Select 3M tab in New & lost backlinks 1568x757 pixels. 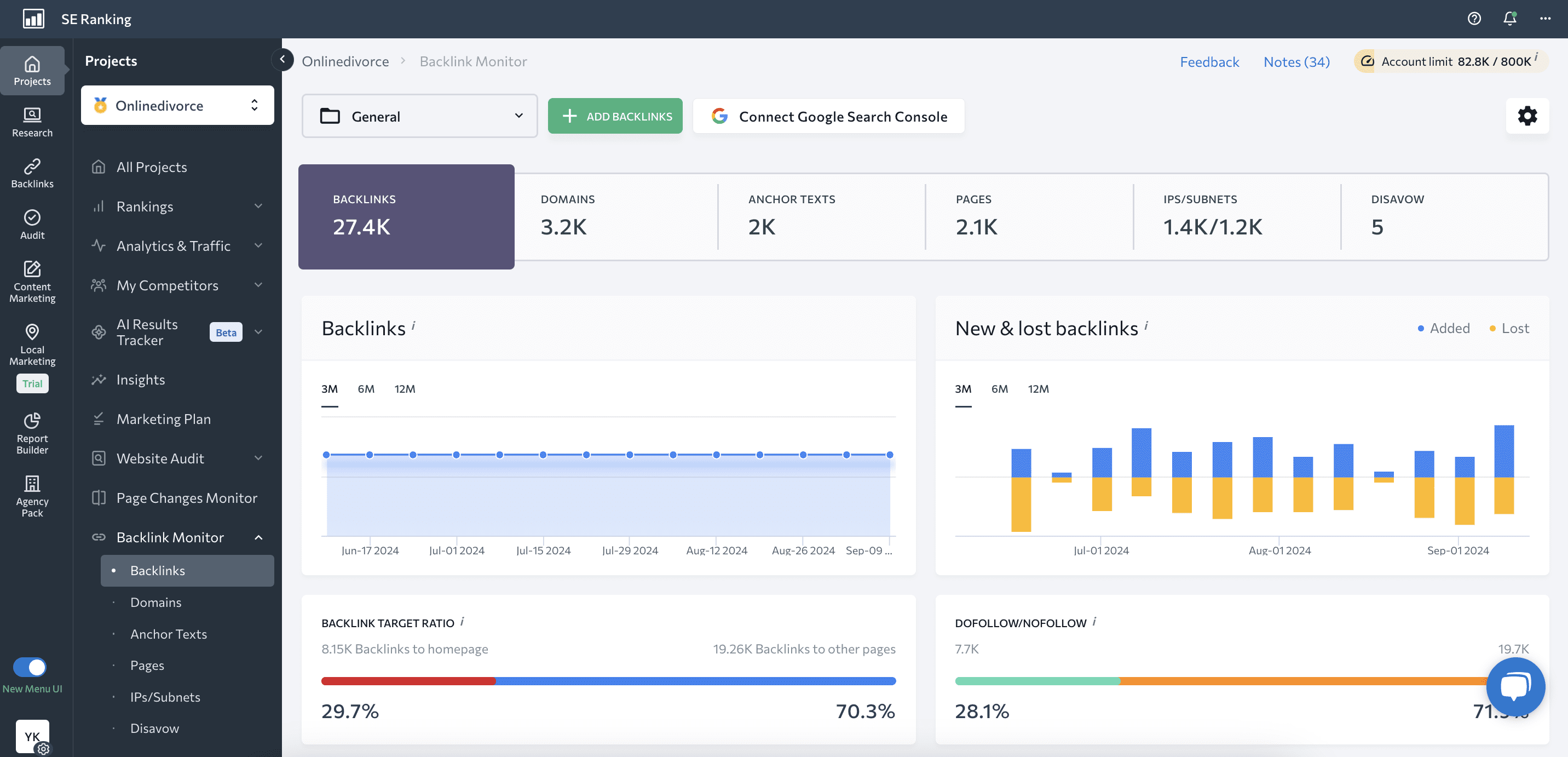[x=963, y=388]
